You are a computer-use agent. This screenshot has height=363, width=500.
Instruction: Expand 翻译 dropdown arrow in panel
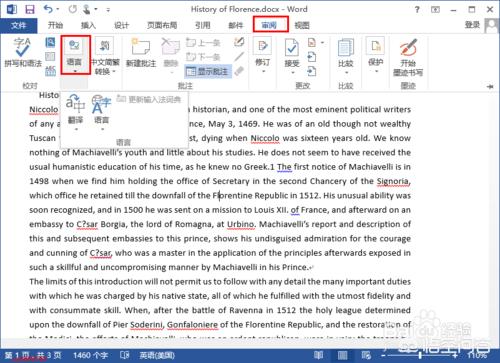click(76, 129)
